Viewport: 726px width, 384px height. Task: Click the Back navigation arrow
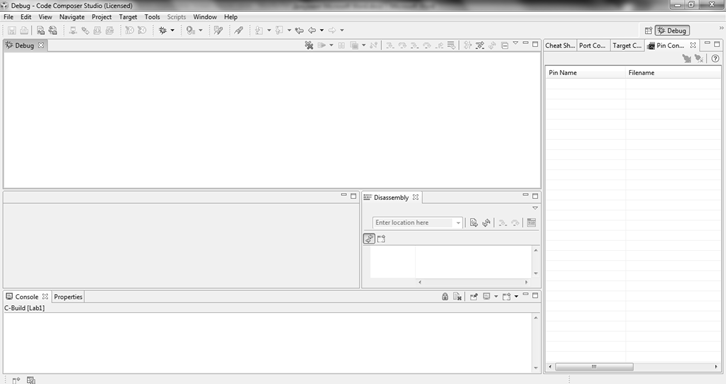312,31
